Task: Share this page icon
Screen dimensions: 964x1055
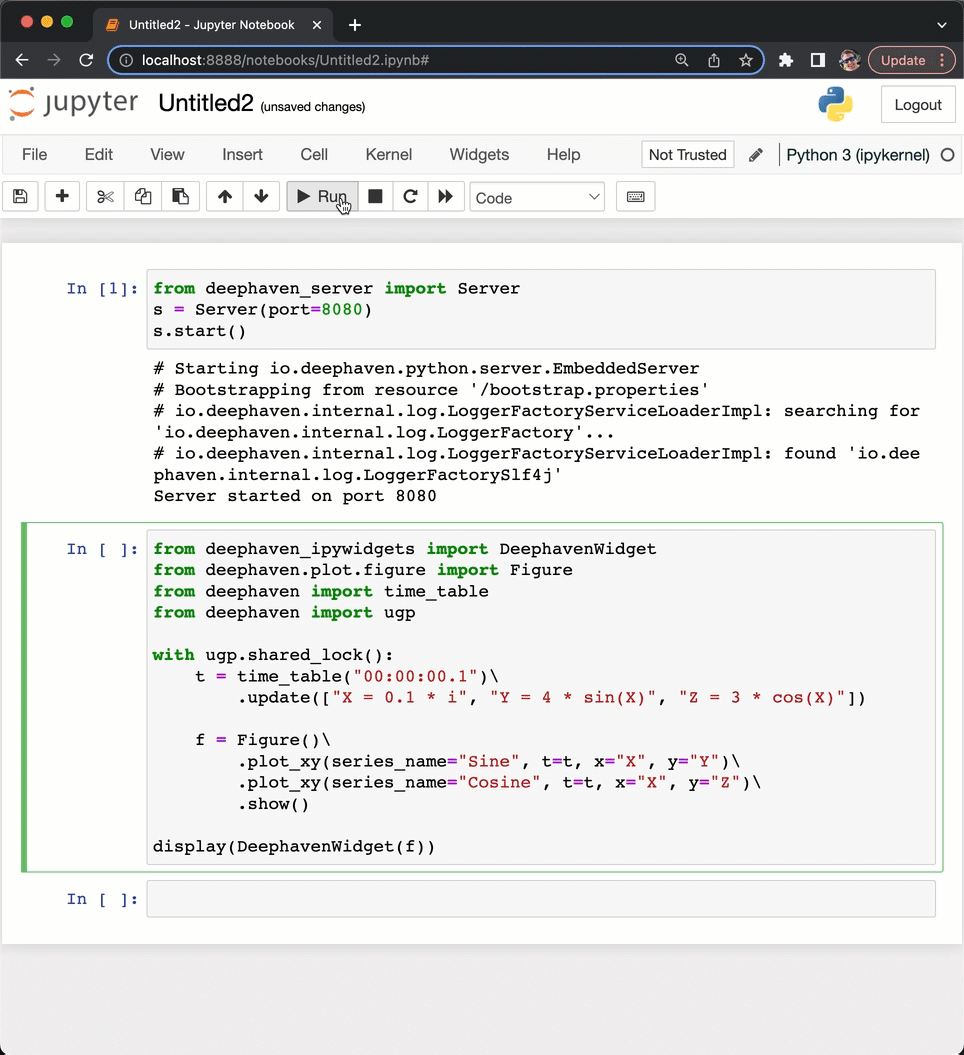Action: pyautogui.click(x=714, y=61)
